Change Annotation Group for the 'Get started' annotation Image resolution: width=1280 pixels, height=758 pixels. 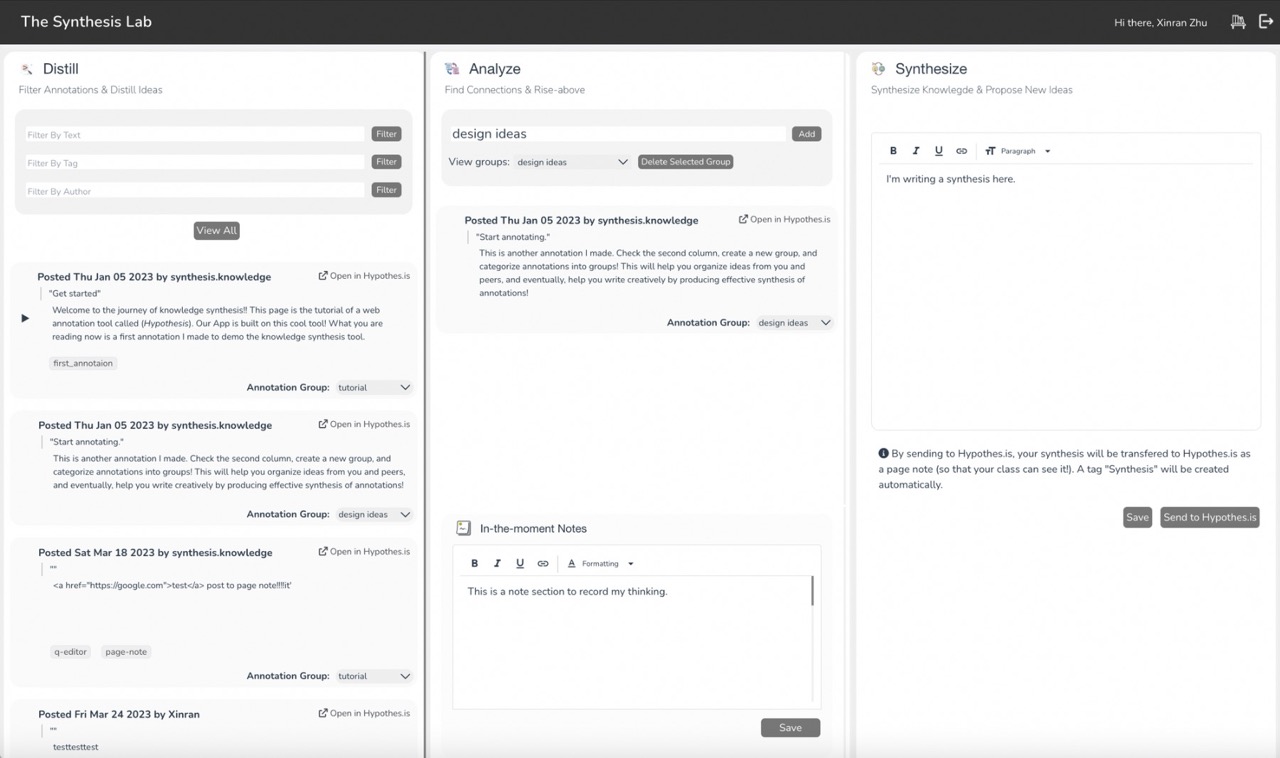coord(373,387)
